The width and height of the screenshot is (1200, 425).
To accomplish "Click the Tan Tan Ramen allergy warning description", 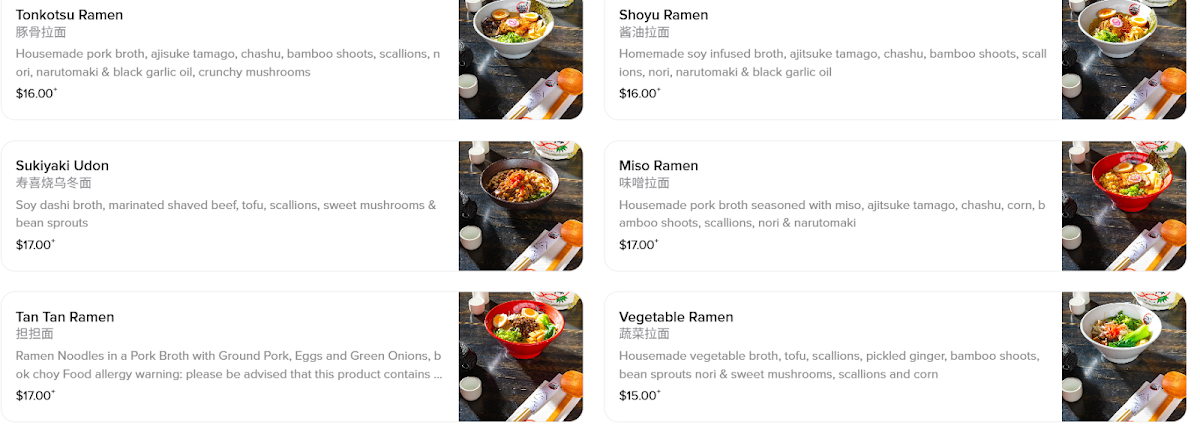I will click(x=228, y=365).
